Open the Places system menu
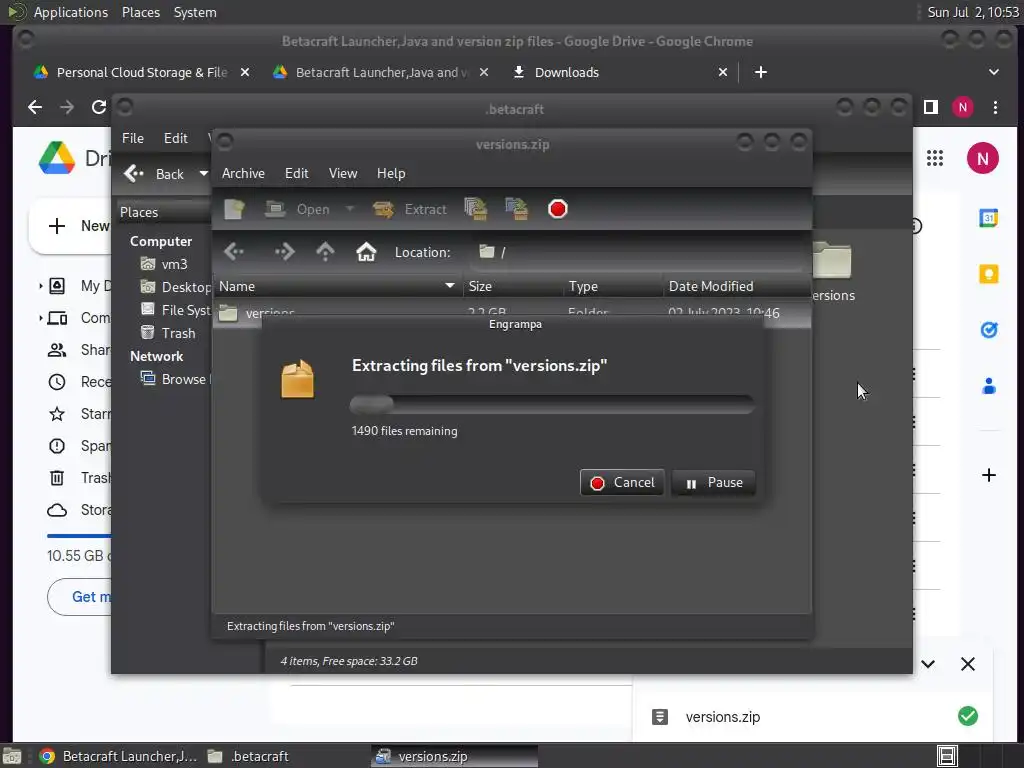 (141, 12)
